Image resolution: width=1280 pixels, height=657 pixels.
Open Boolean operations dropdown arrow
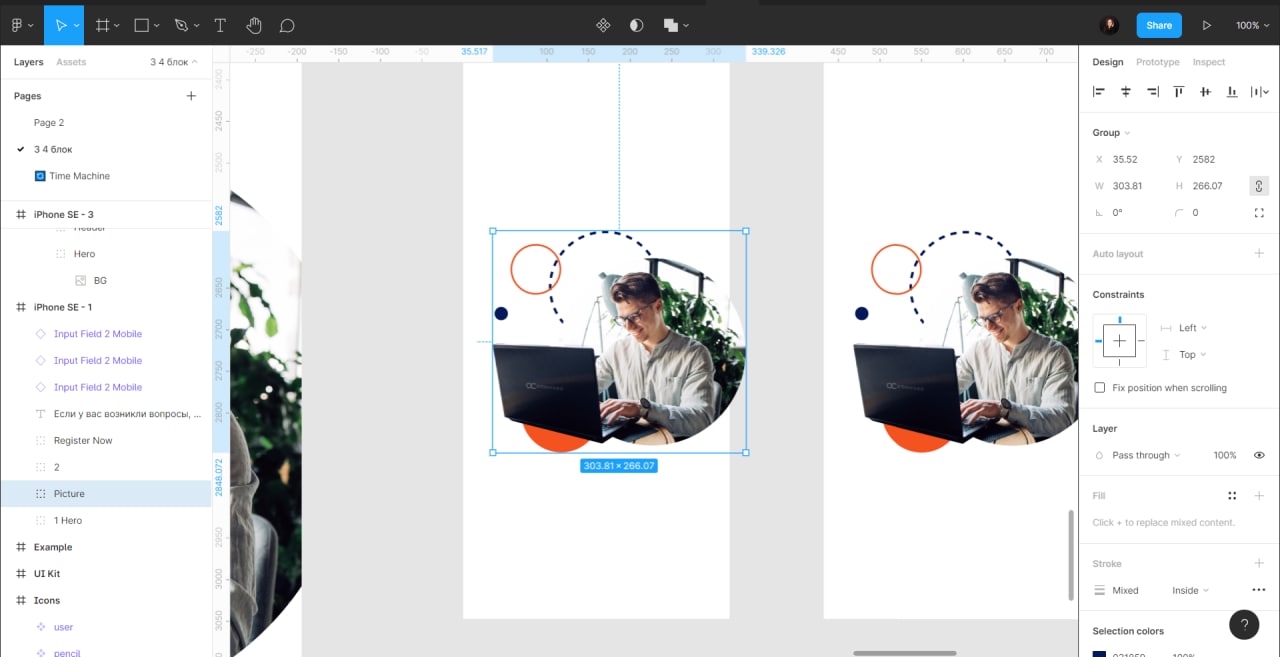pyautogui.click(x=686, y=25)
